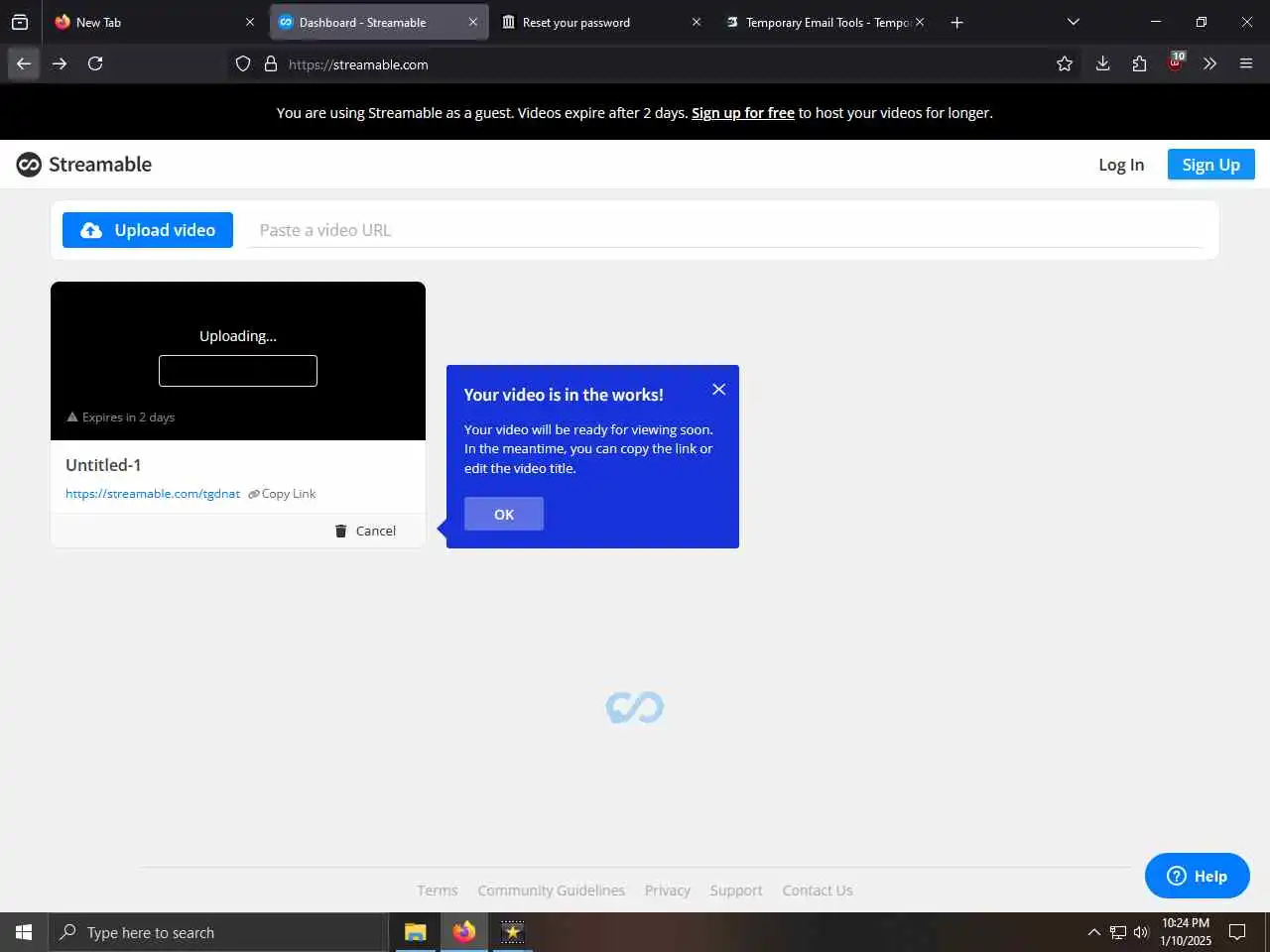The image size is (1270, 952).
Task: Open the Privacy footer link
Action: point(668,891)
